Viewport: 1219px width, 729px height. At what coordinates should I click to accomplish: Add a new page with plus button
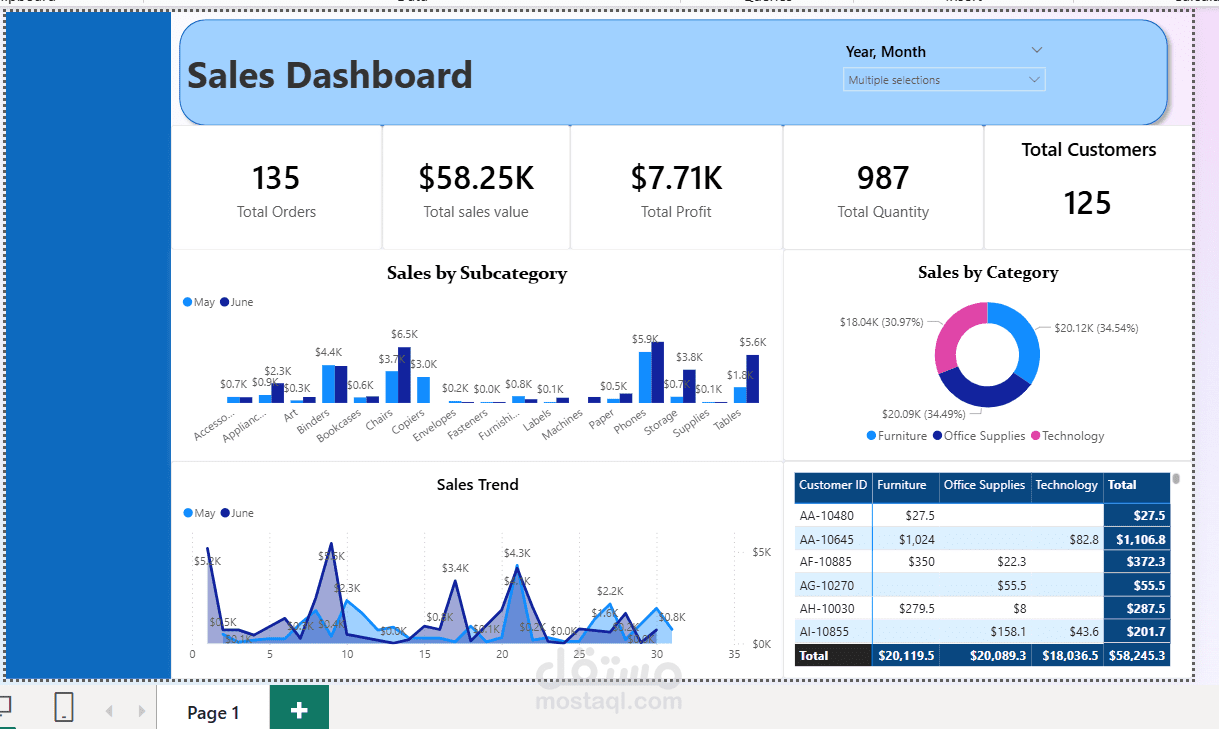click(299, 710)
